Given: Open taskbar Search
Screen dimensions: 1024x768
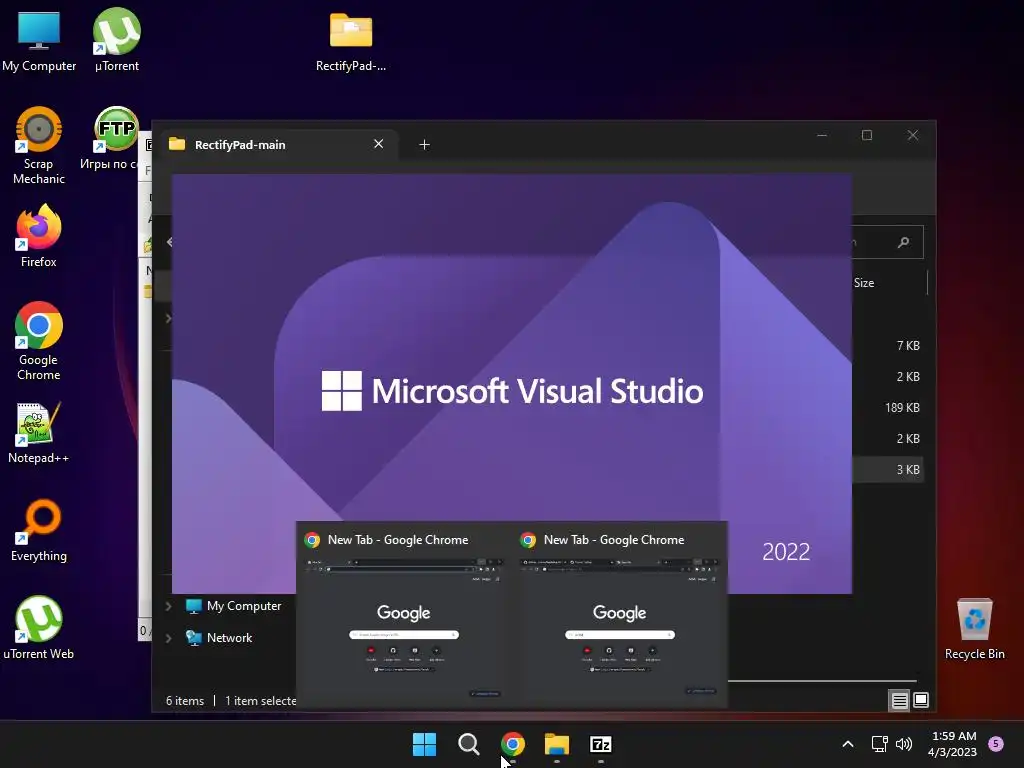Looking at the screenshot, I should click(468, 744).
